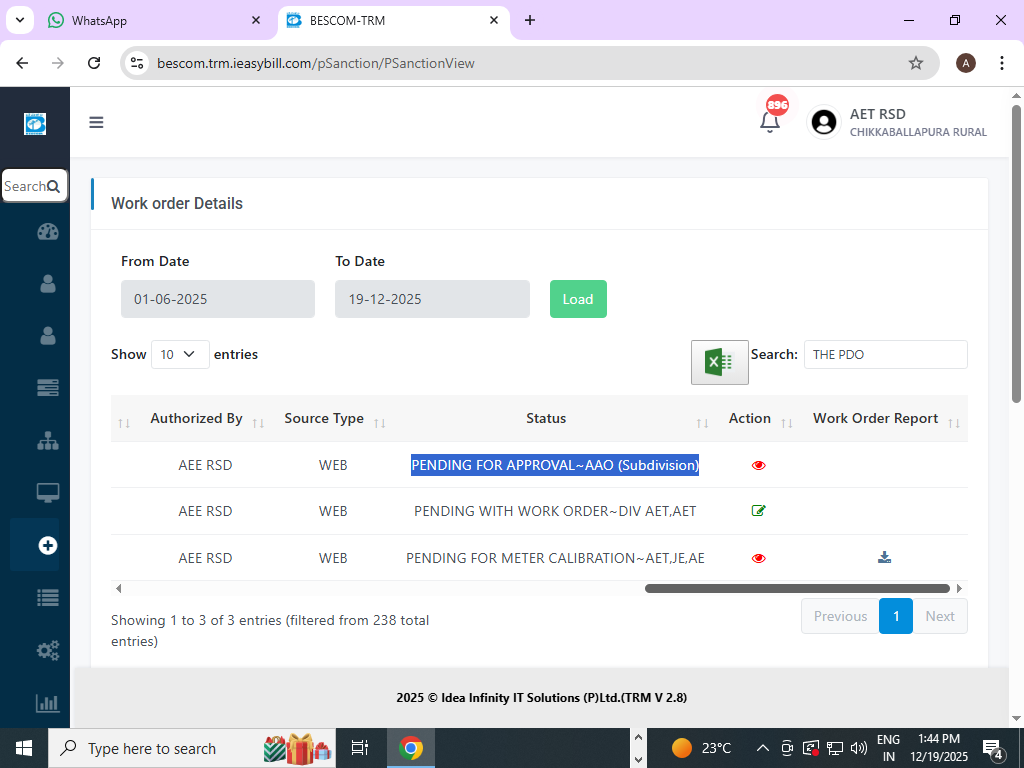Viewport: 1024px width, 768px height.
Task: Open the BESCOM logo in sidebar
Action: 35,123
